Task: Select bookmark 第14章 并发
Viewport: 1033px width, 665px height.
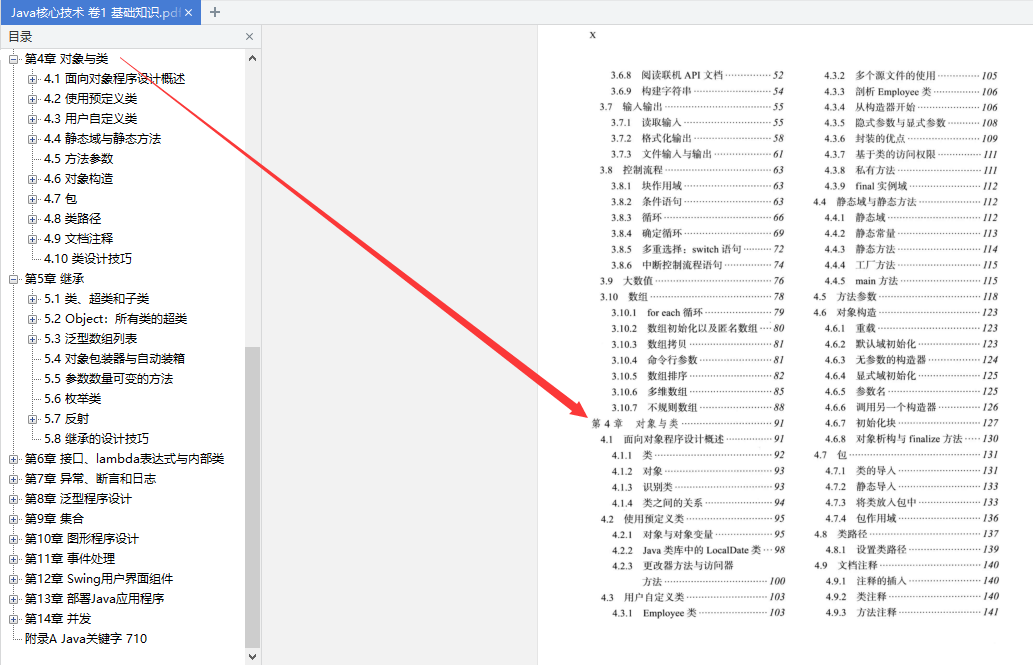Action: pyautogui.click(x=58, y=618)
